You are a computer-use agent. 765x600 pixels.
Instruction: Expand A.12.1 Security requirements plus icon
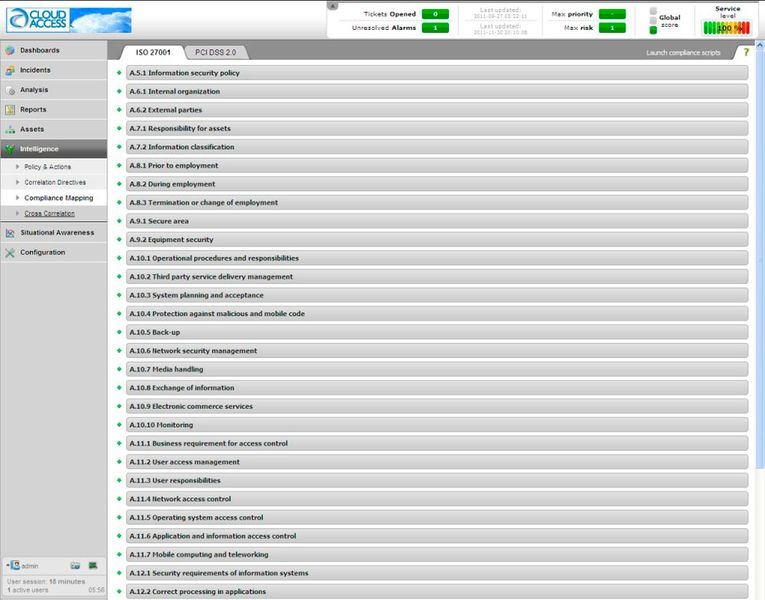click(119, 573)
